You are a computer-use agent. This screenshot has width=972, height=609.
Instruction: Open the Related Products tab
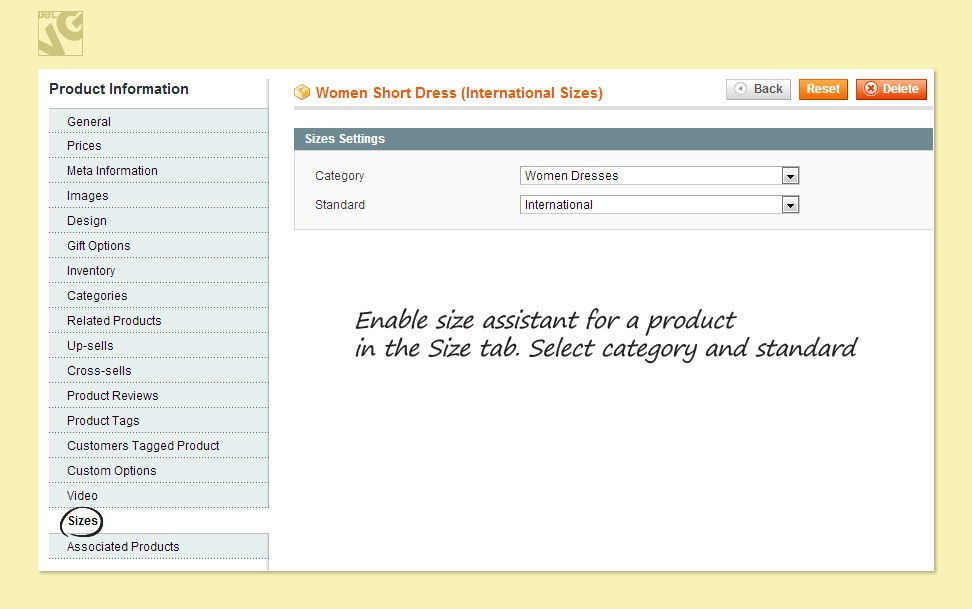coord(114,321)
